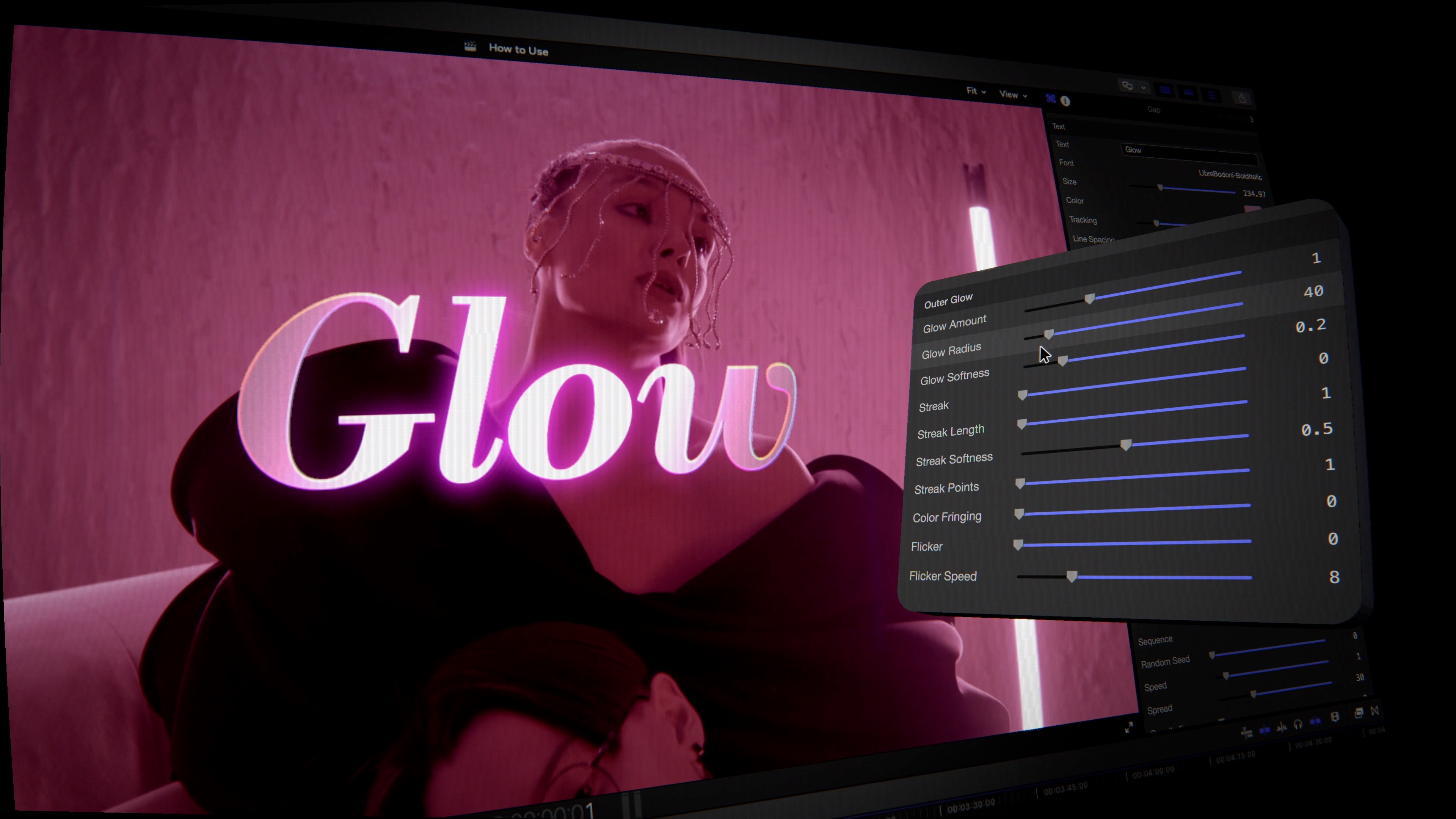Image resolution: width=1456 pixels, height=819 pixels.
Task: Select the blue Title inspector icon
Action: pyautogui.click(x=1051, y=98)
